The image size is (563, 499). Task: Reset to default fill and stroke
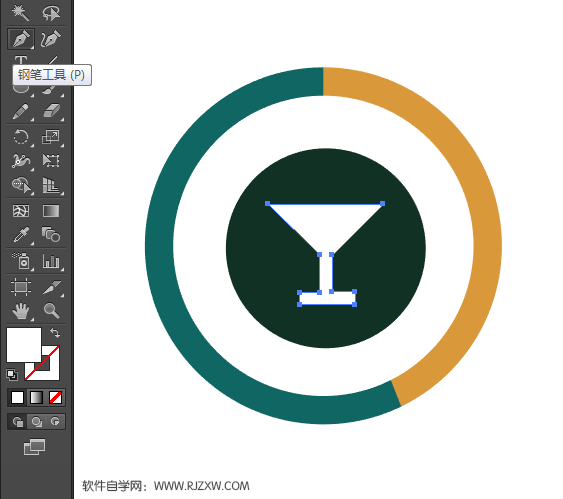[x=12, y=375]
